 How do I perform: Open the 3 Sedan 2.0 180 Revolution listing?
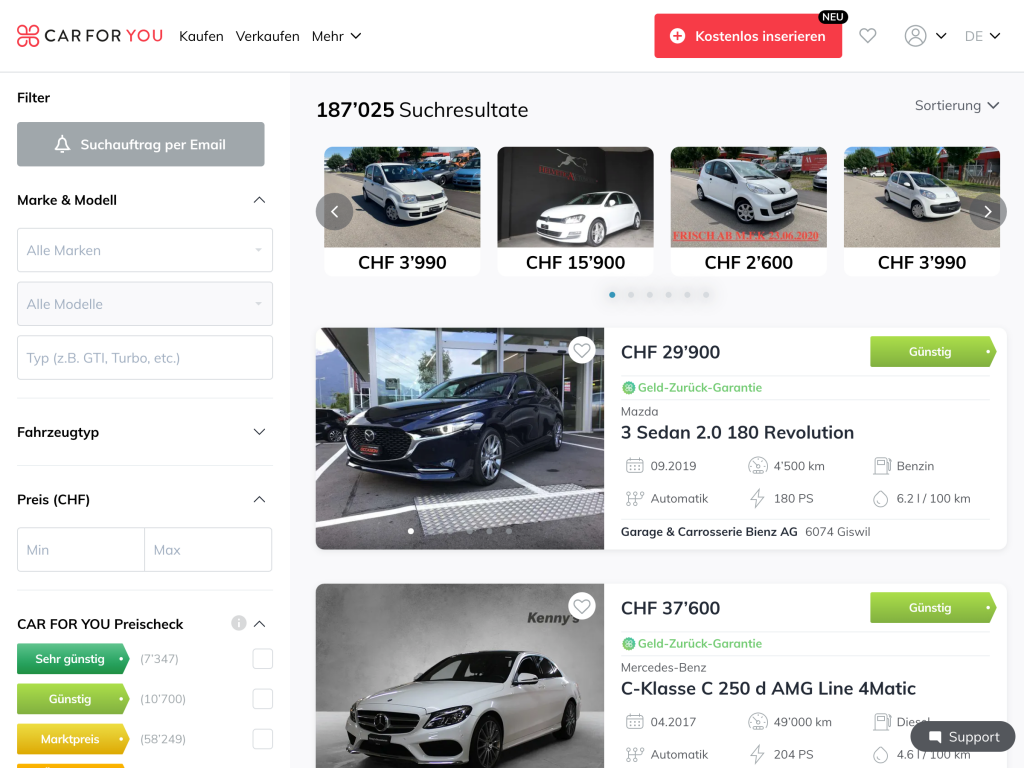pyautogui.click(x=737, y=432)
